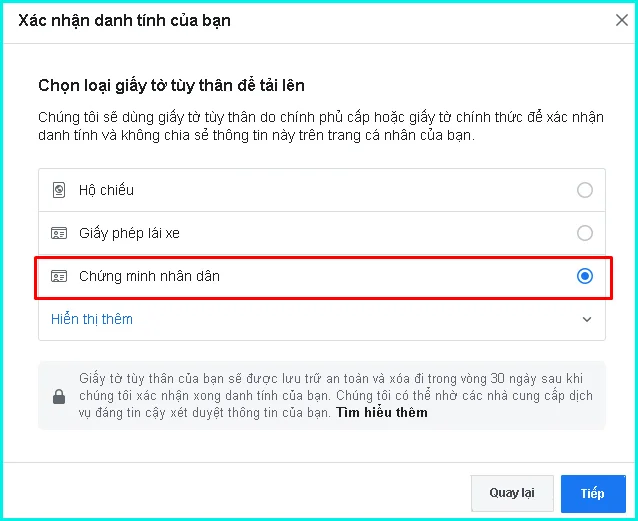Click the Quay lại button
638x521 pixels.
click(512, 493)
